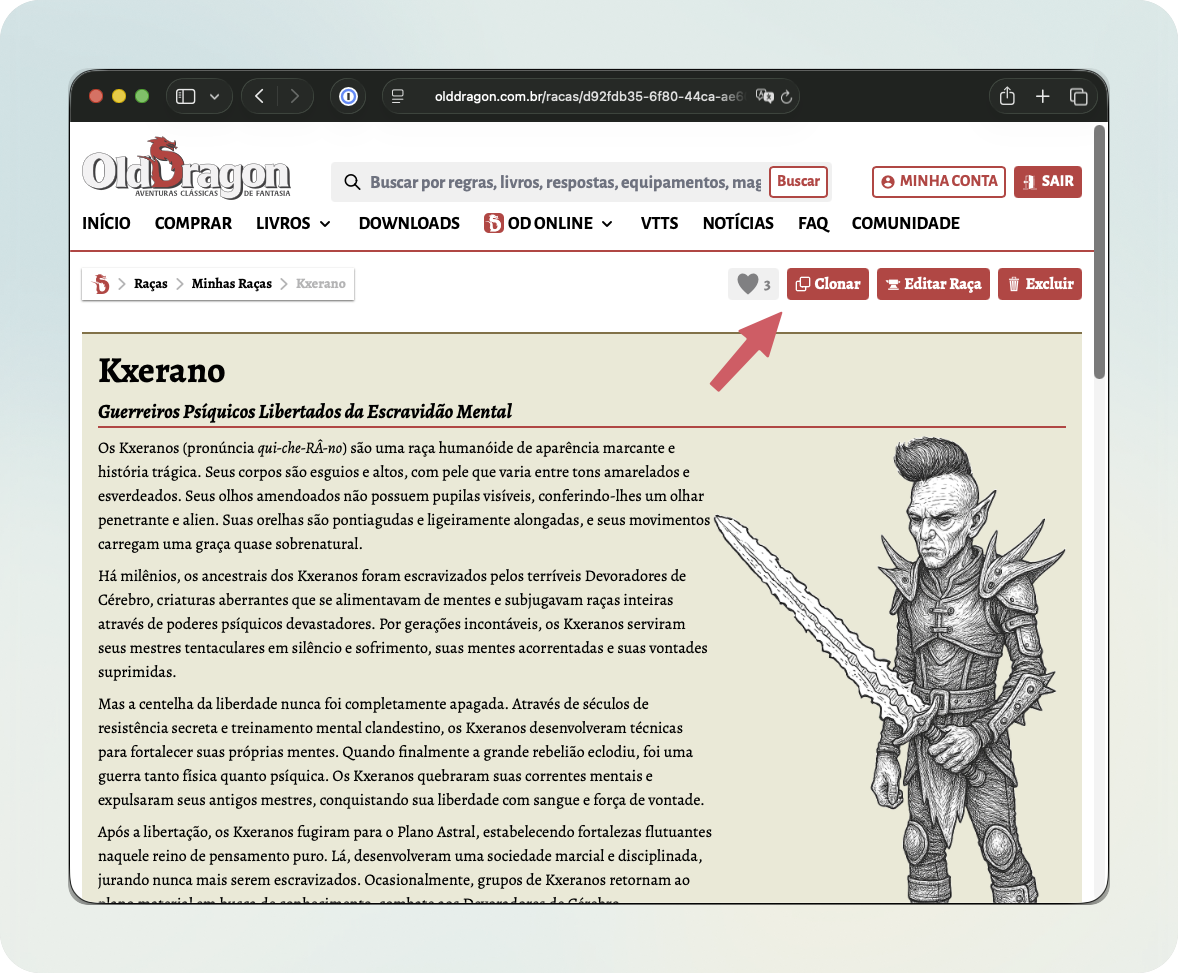Screen dimensions: 1178x973
Task: Click the forward navigation arrow
Action: point(295,96)
